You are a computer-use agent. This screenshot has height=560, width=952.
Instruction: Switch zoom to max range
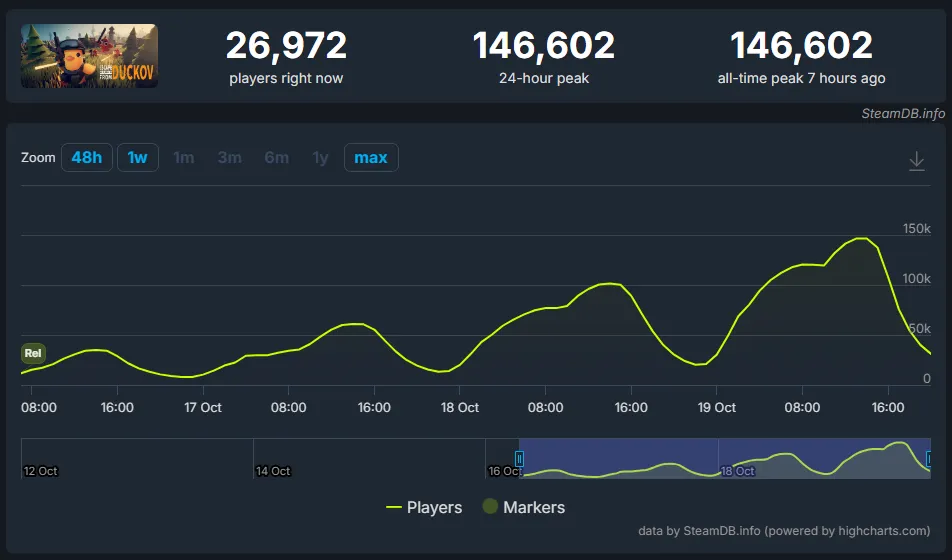371,158
